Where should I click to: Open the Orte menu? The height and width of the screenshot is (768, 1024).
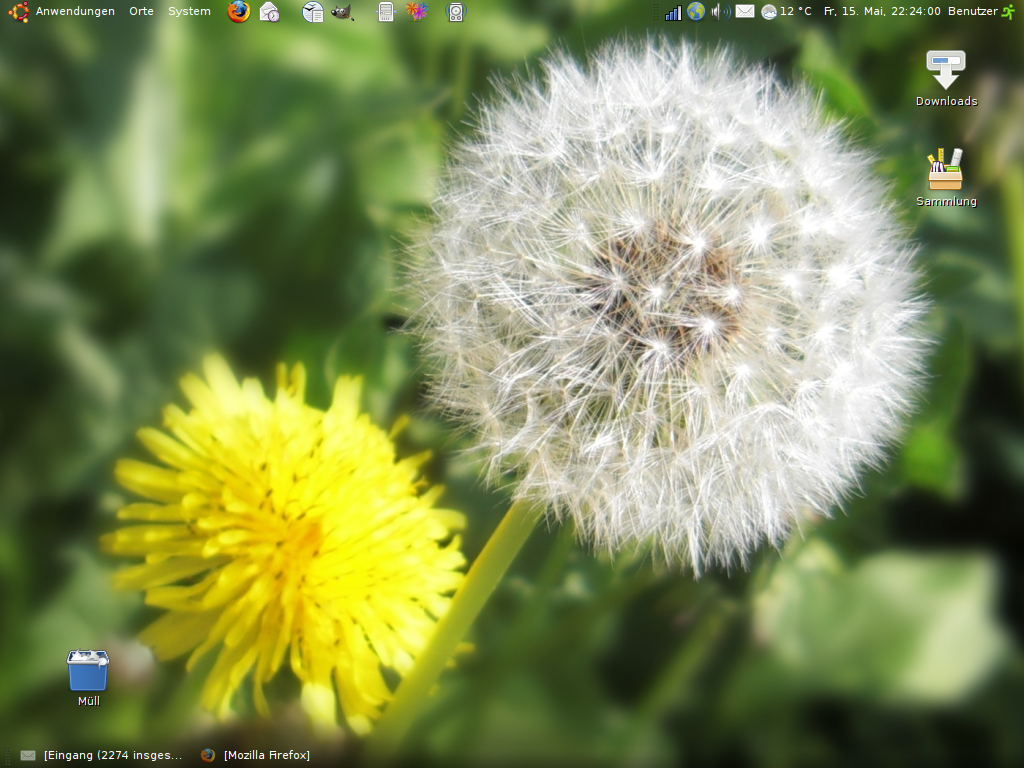click(x=140, y=11)
